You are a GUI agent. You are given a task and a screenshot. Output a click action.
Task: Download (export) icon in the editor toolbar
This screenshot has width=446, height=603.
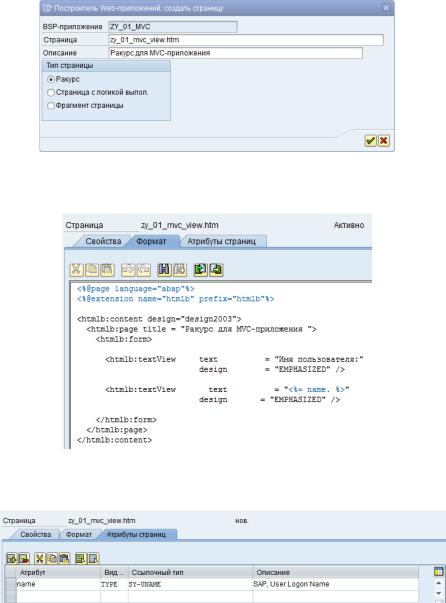[x=216, y=270]
